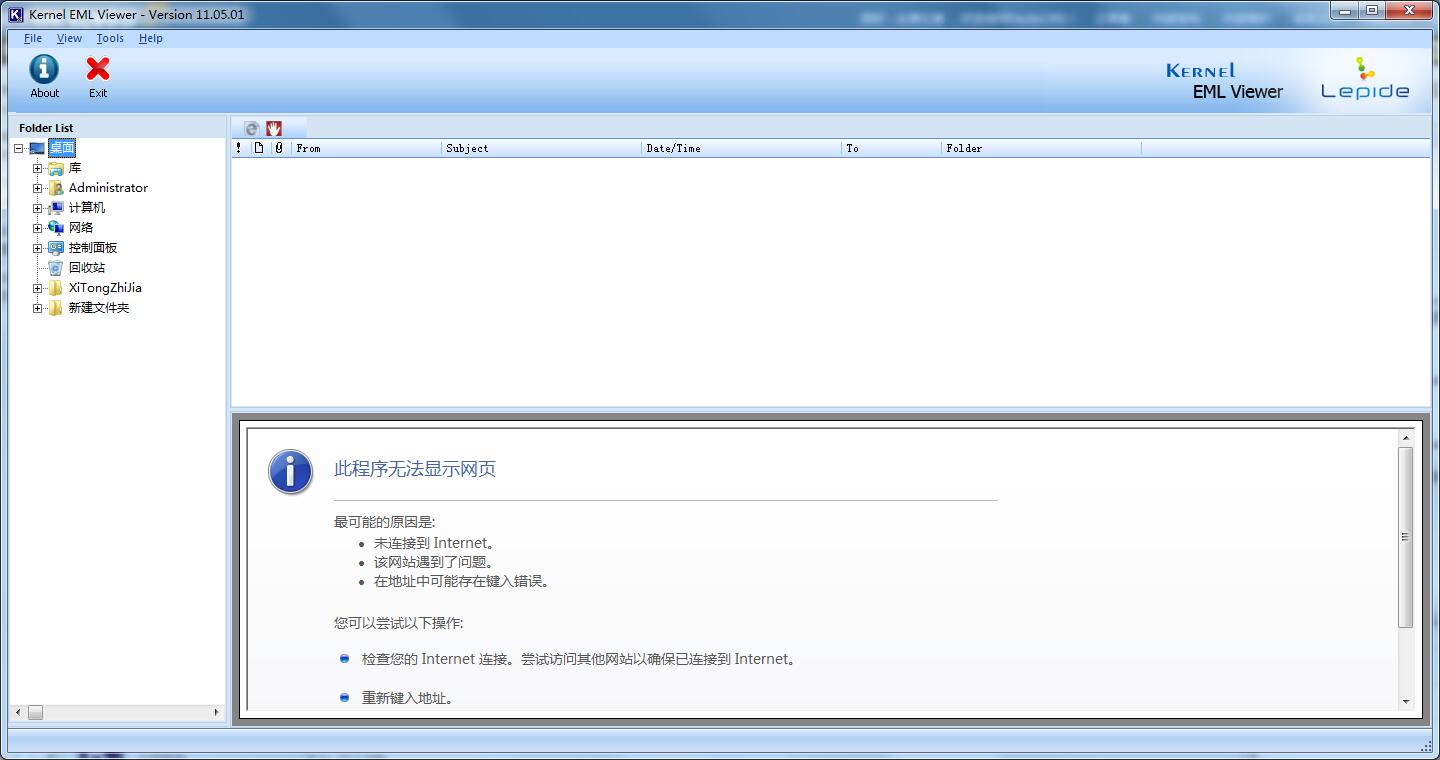Select the 计算机 label in folder list
Screen dimensions: 1440x760
pos(87,208)
